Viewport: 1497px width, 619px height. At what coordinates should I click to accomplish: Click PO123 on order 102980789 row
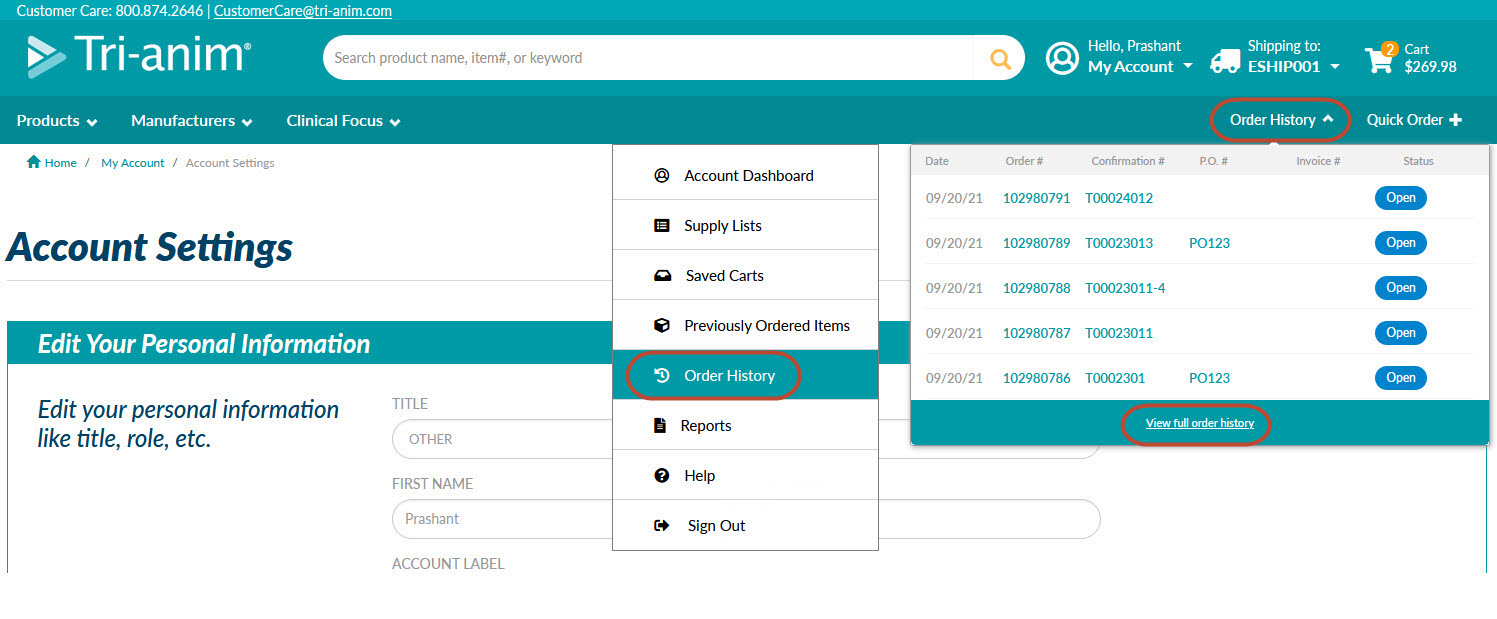pos(1209,243)
